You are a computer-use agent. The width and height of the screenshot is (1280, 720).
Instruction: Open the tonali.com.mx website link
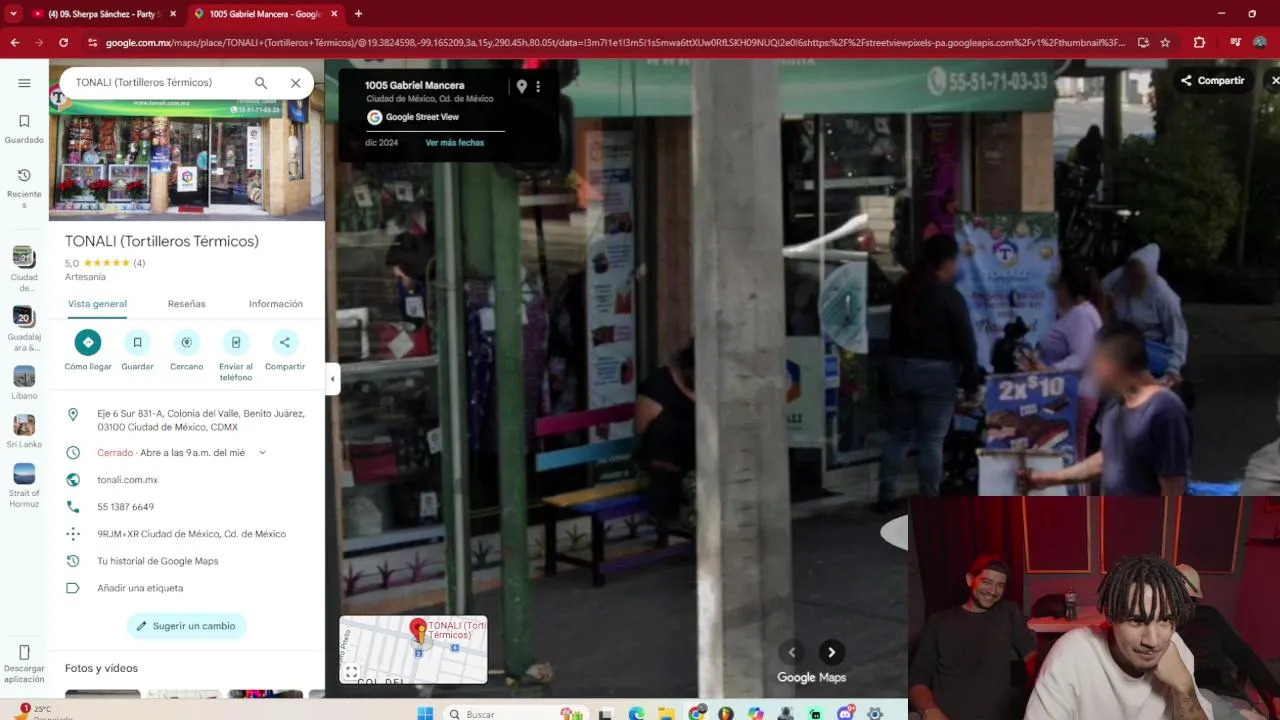[127, 480]
